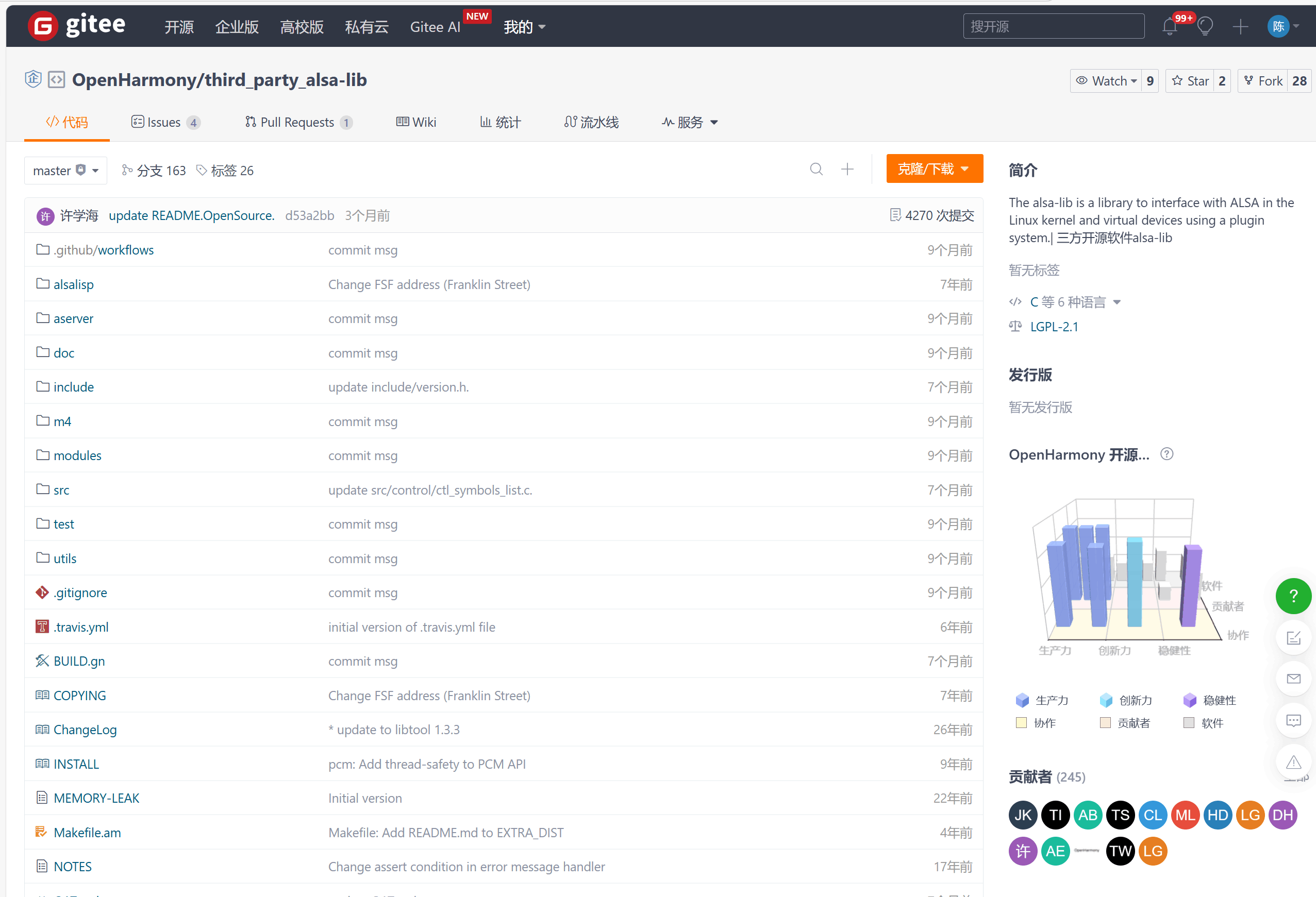Open the Gitee logo home link
This screenshot has height=897, width=1316.
click(x=76, y=25)
